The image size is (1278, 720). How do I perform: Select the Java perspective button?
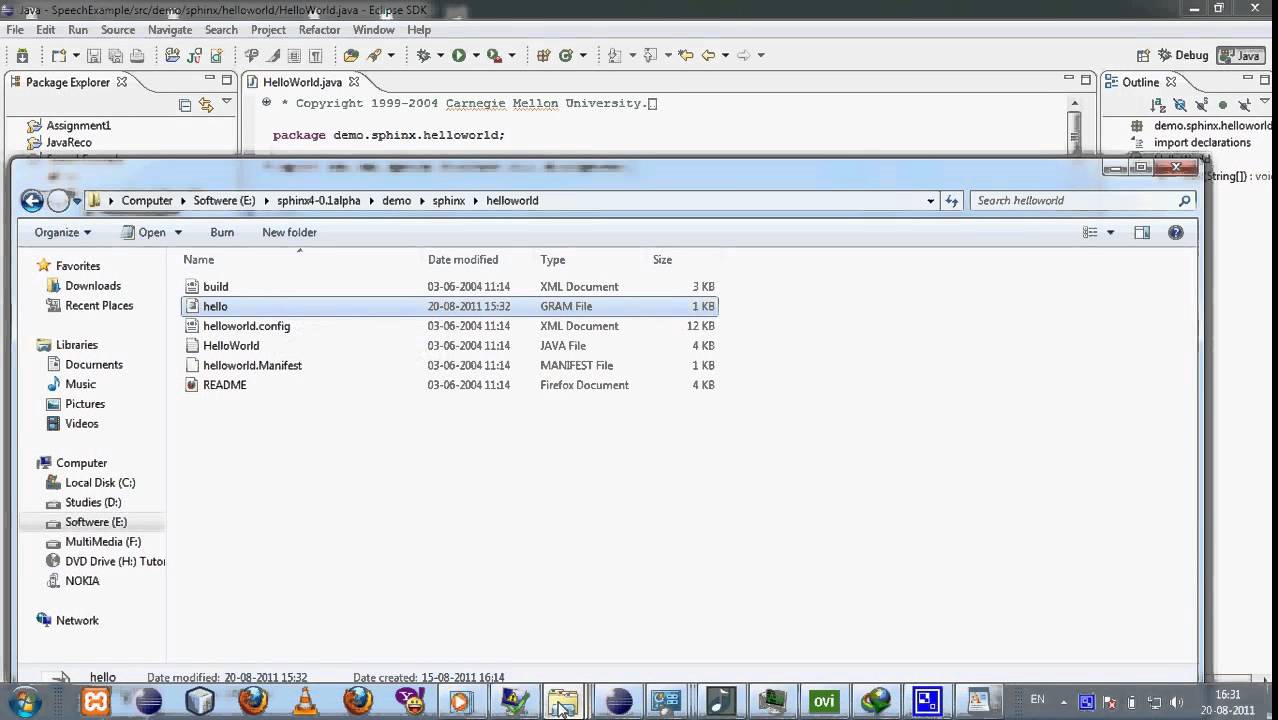click(x=1240, y=56)
